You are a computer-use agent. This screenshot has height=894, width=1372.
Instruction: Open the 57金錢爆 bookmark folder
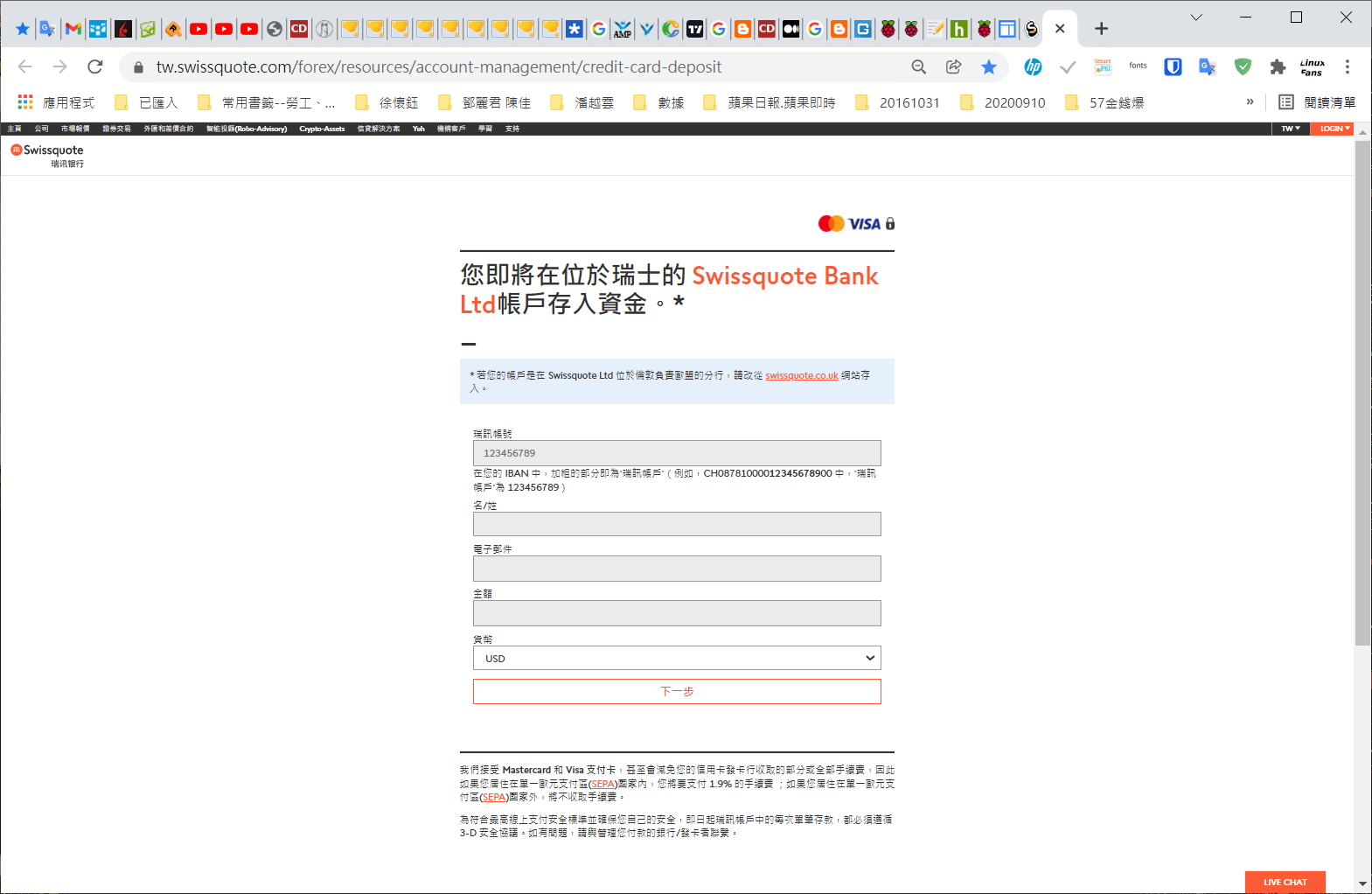point(1104,102)
